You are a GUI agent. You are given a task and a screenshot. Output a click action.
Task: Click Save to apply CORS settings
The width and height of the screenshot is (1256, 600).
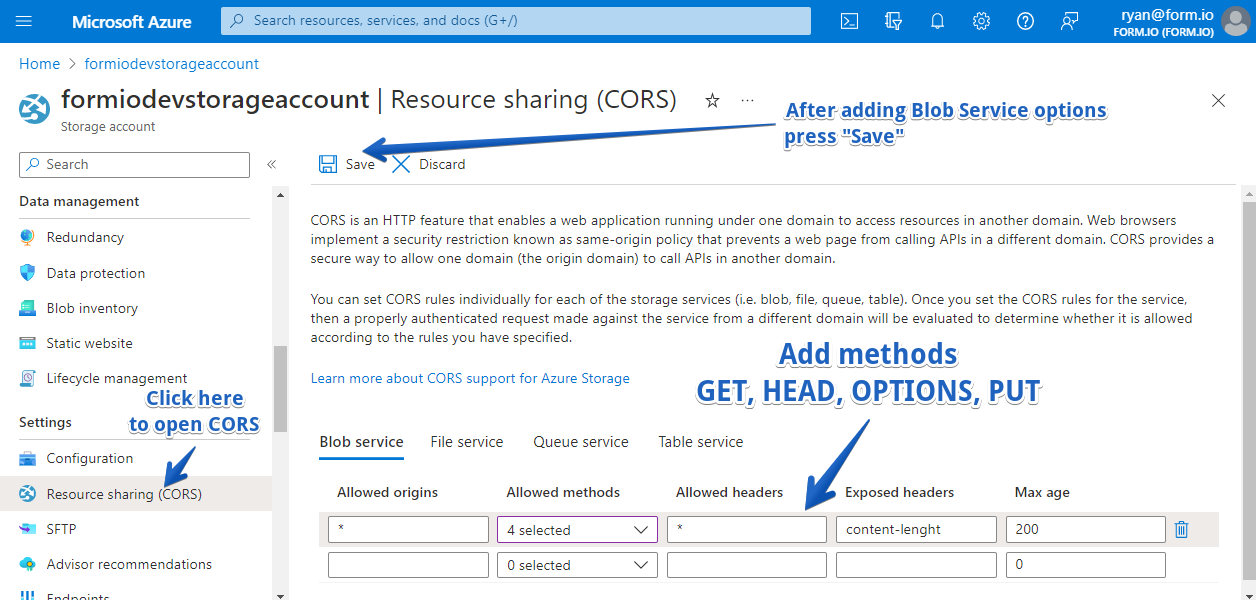(x=347, y=164)
